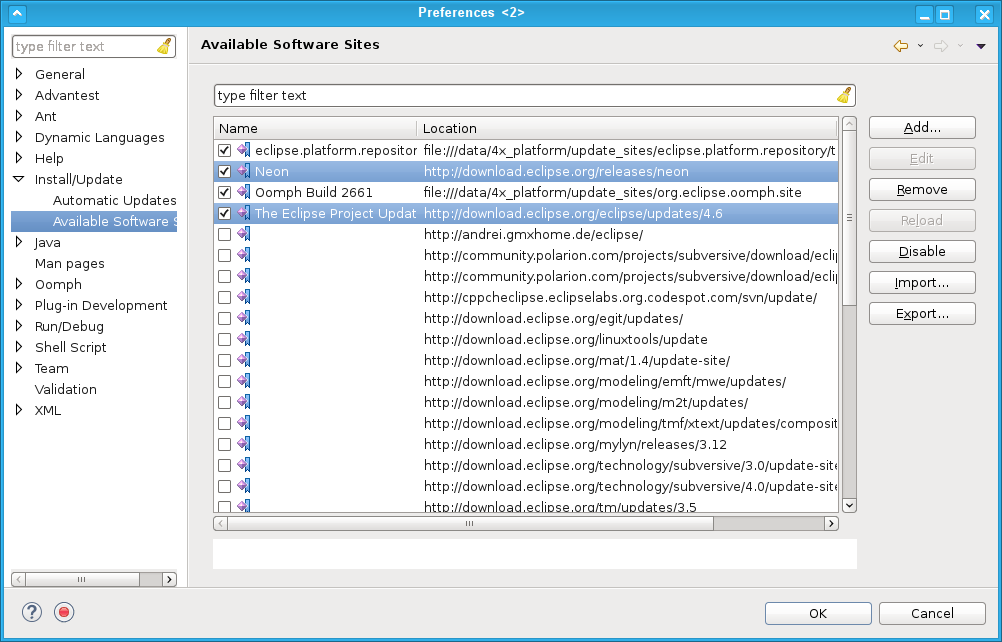Viewport: 1002px width, 642px height.
Task: Uncheck the Neon site checkbox
Action: click(x=224, y=172)
